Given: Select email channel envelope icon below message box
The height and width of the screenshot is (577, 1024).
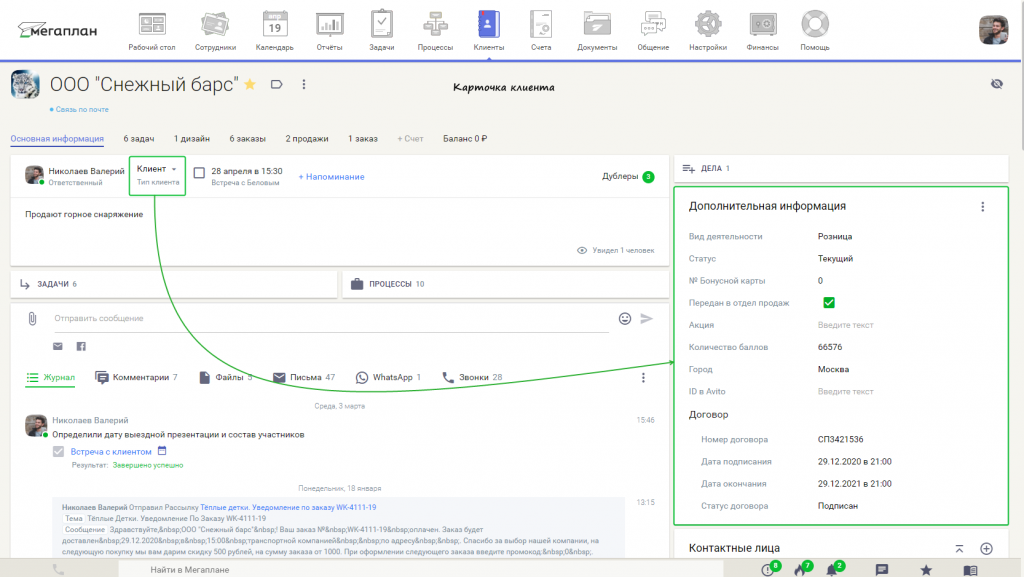Looking at the screenshot, I should (57, 346).
